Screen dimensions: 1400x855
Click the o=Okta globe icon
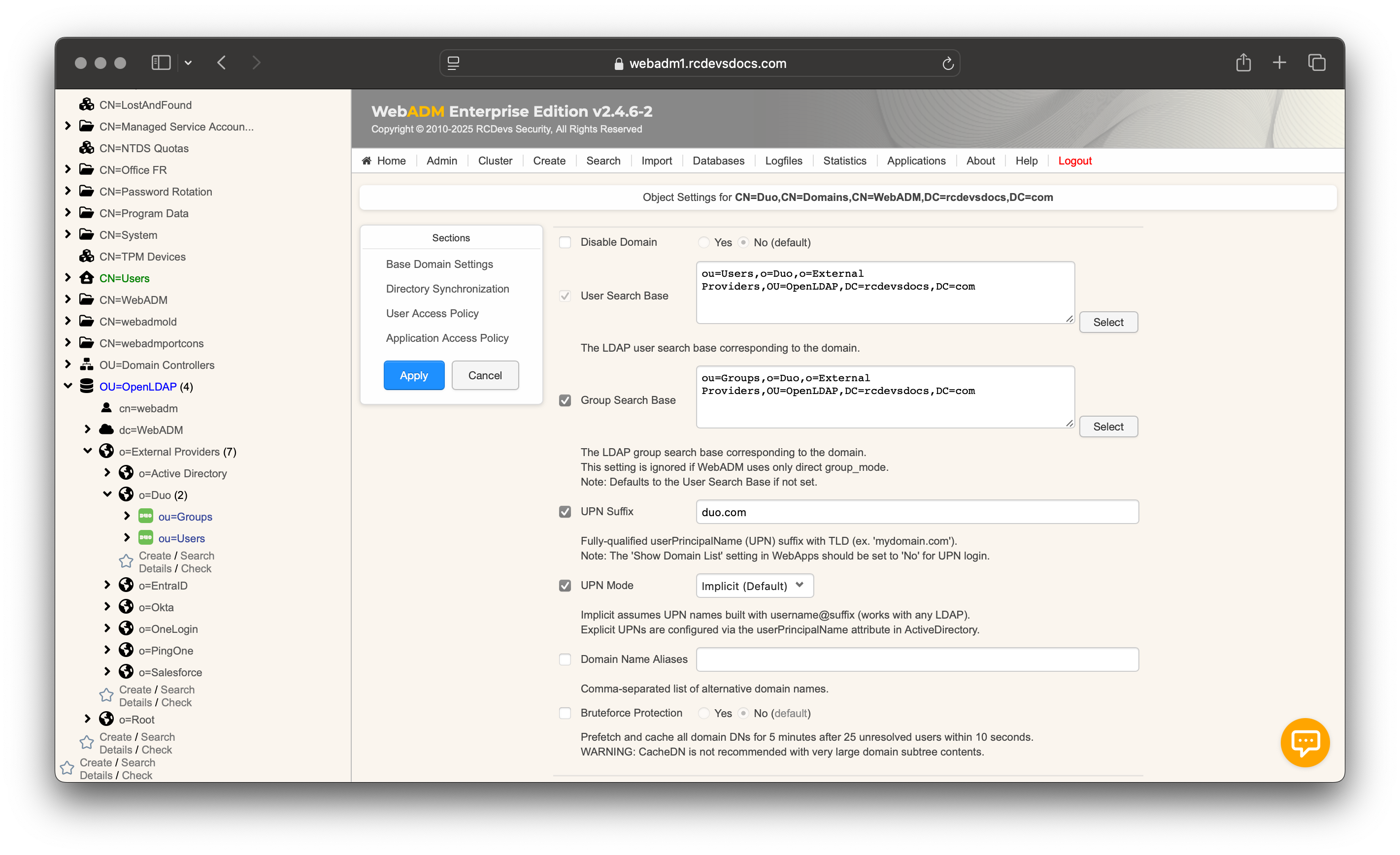[126, 607]
